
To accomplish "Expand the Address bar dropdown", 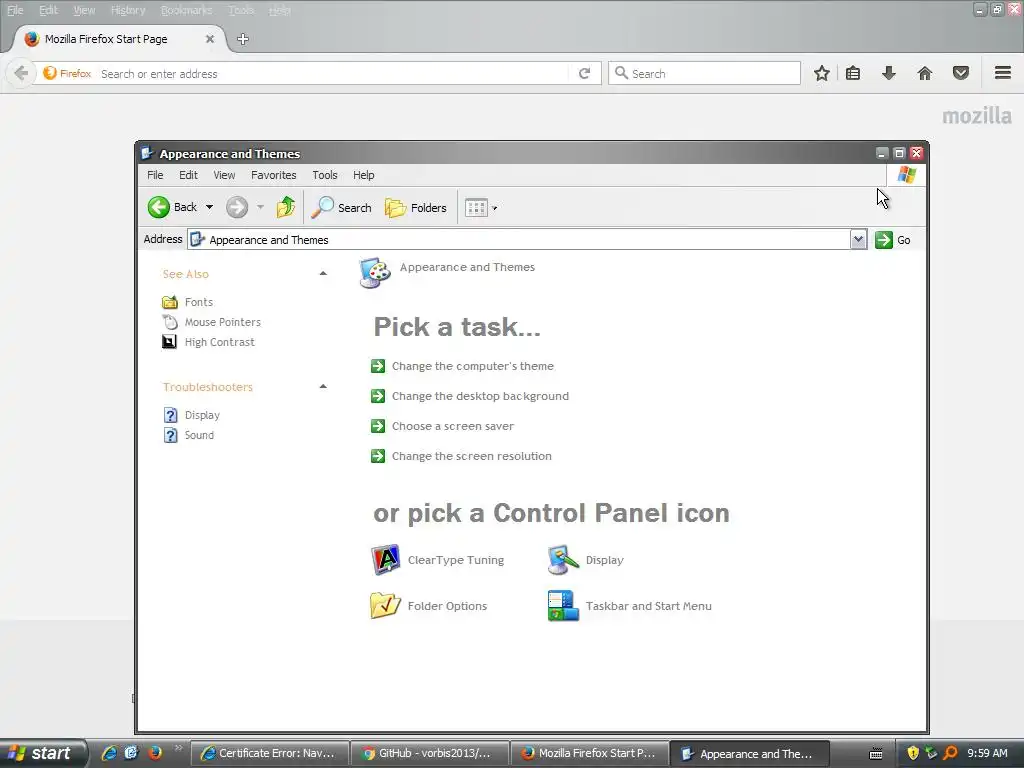I will pos(858,240).
